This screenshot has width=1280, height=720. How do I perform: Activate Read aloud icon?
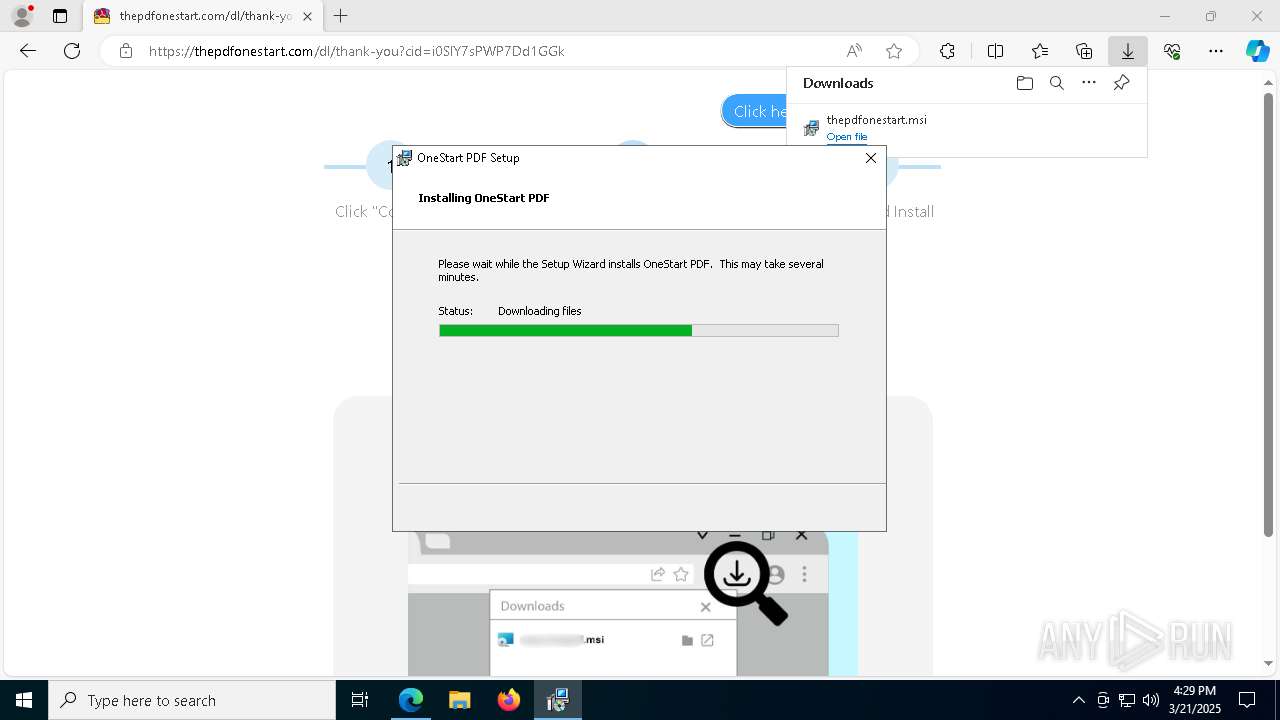pyautogui.click(x=854, y=51)
